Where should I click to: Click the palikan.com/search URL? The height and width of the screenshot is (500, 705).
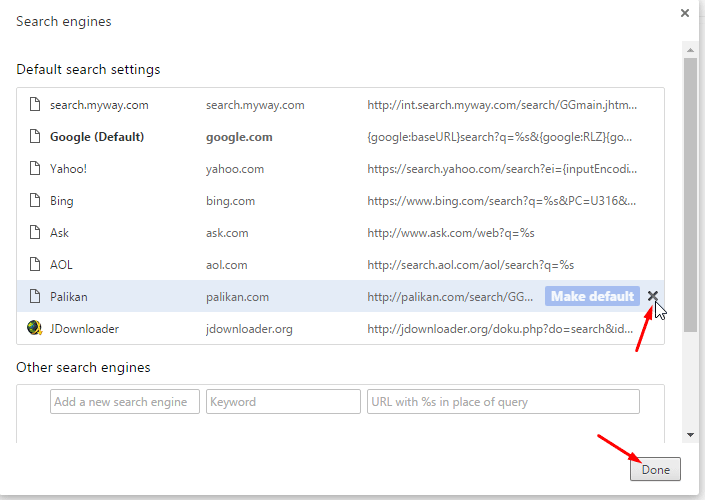pyautogui.click(x=450, y=297)
